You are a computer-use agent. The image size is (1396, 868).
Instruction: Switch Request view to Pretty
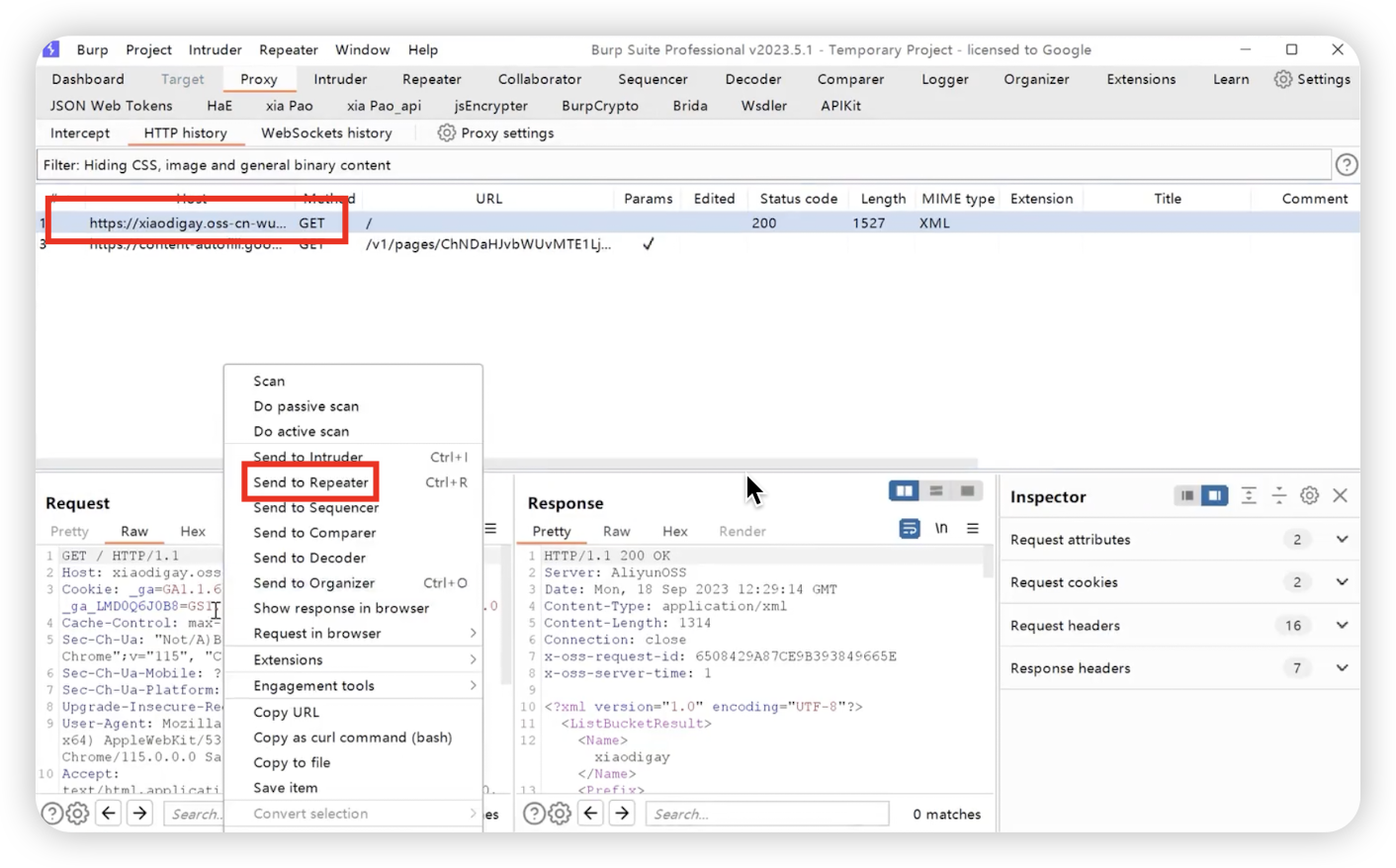click(69, 531)
